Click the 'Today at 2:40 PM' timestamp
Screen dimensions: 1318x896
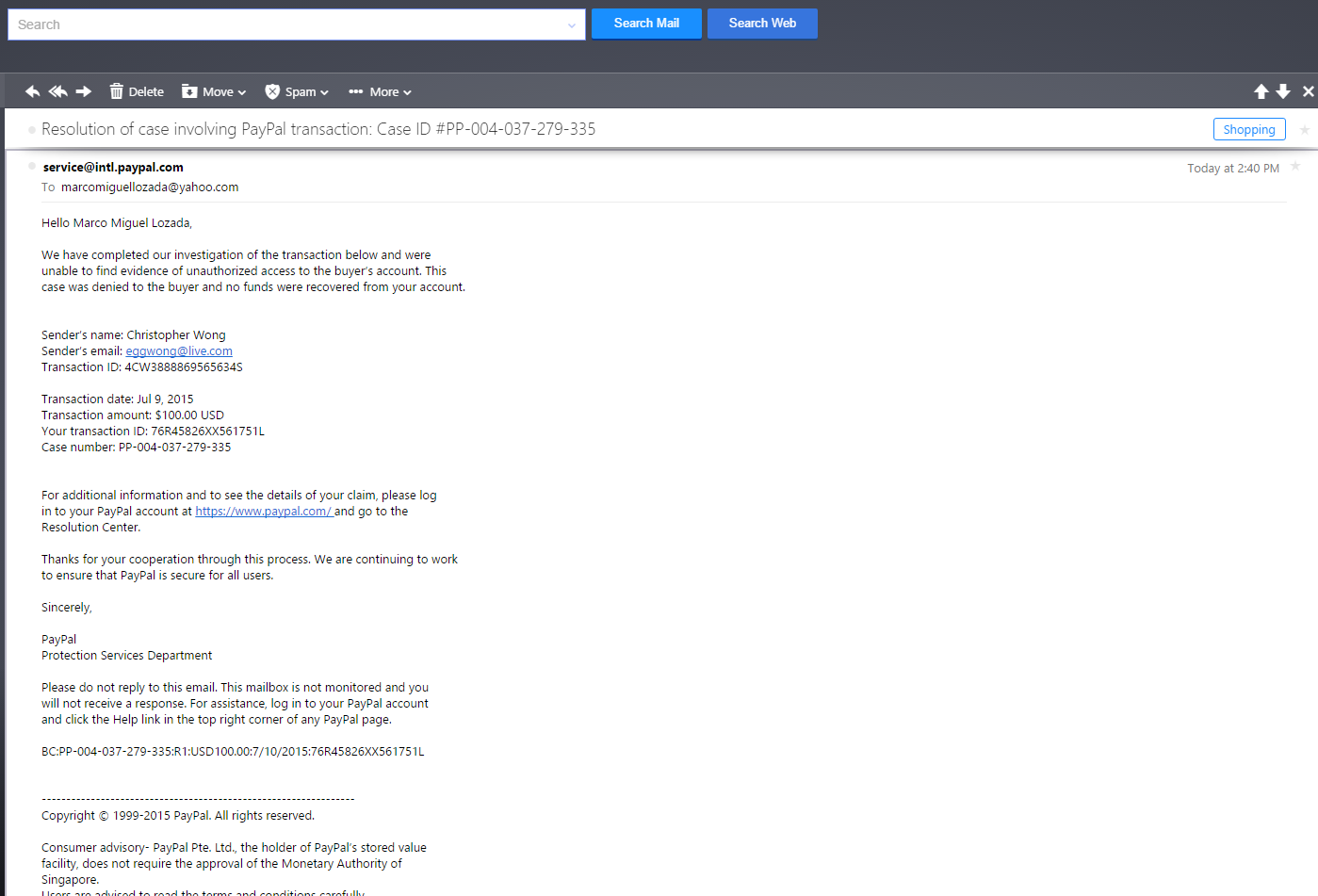pos(1233,169)
